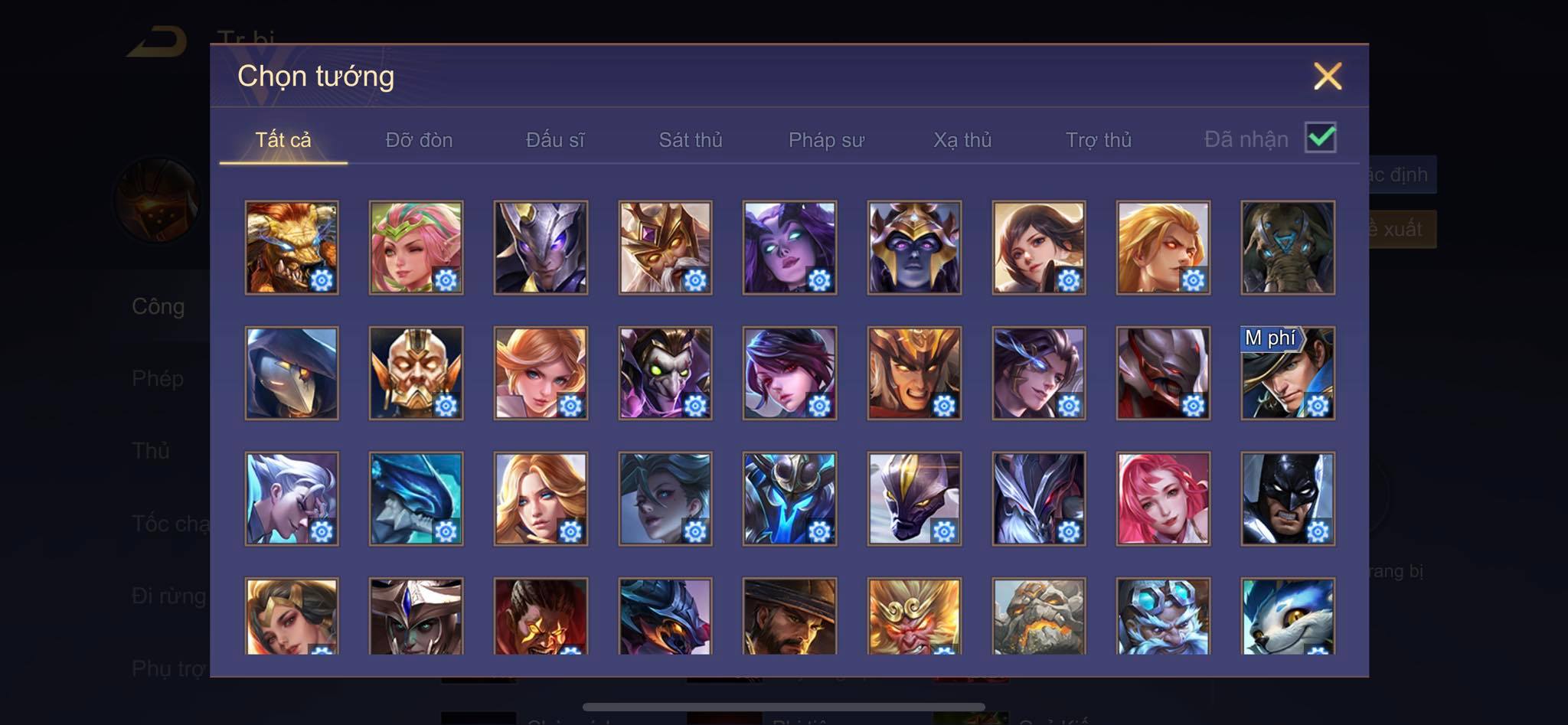This screenshot has height=725, width=1568.
Task: Switch to the "Đỡ đòn" tab
Action: click(x=419, y=140)
